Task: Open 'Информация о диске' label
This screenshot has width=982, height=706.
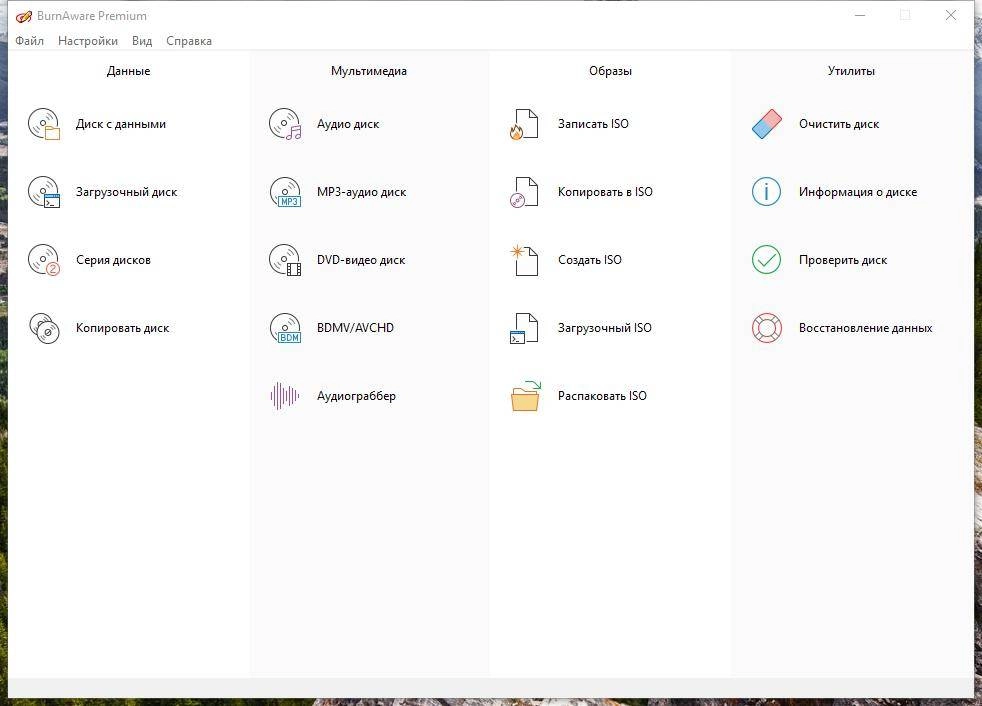Action: pos(858,192)
